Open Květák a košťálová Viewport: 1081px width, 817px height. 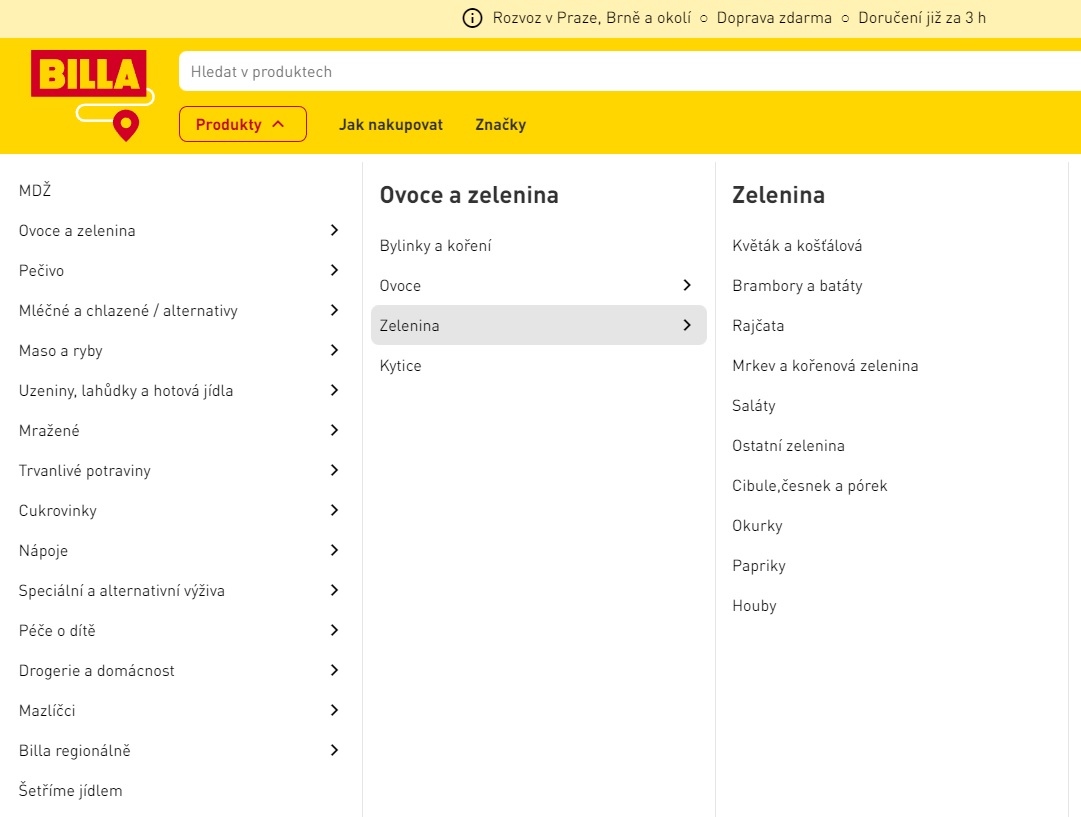(x=797, y=245)
